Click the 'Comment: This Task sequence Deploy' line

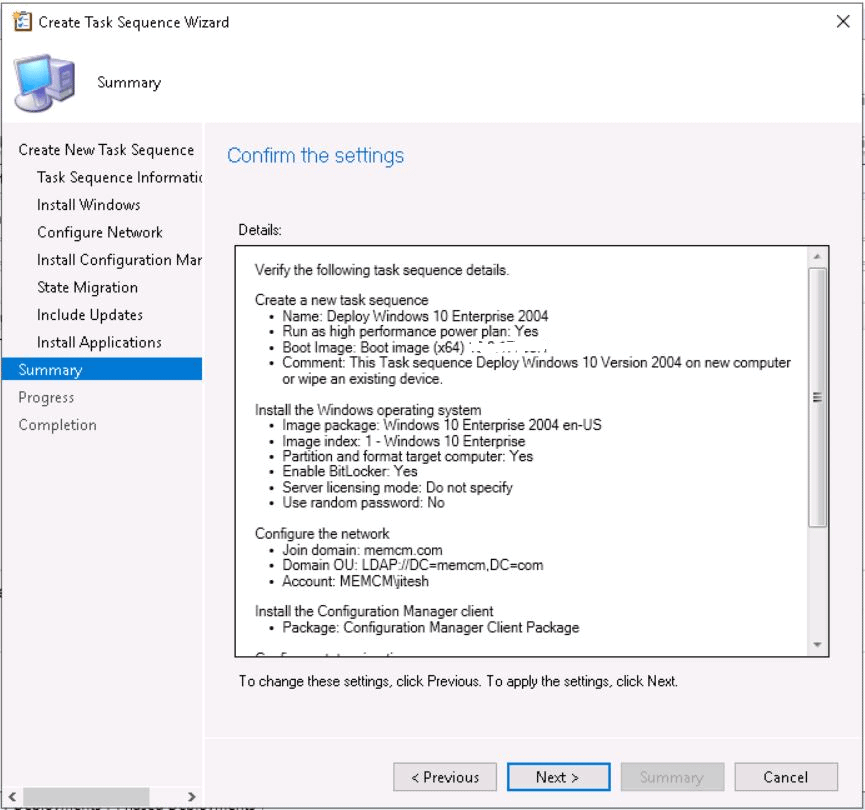tap(536, 371)
